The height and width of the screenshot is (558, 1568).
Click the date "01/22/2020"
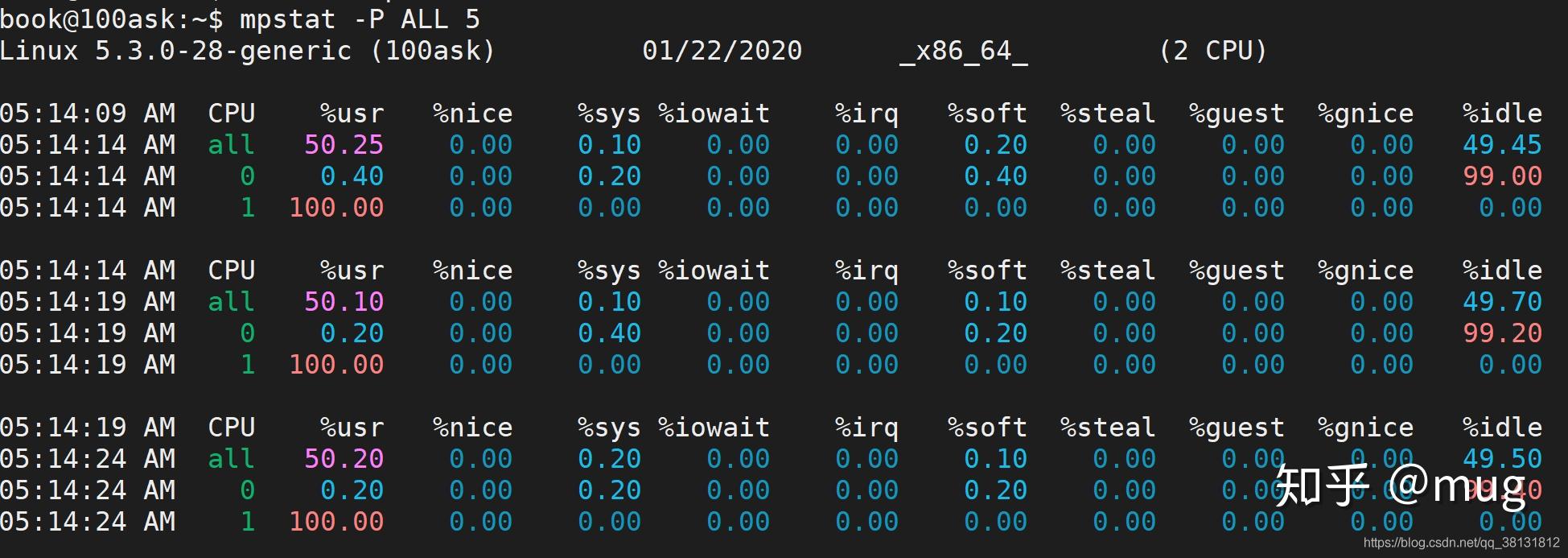(x=722, y=52)
